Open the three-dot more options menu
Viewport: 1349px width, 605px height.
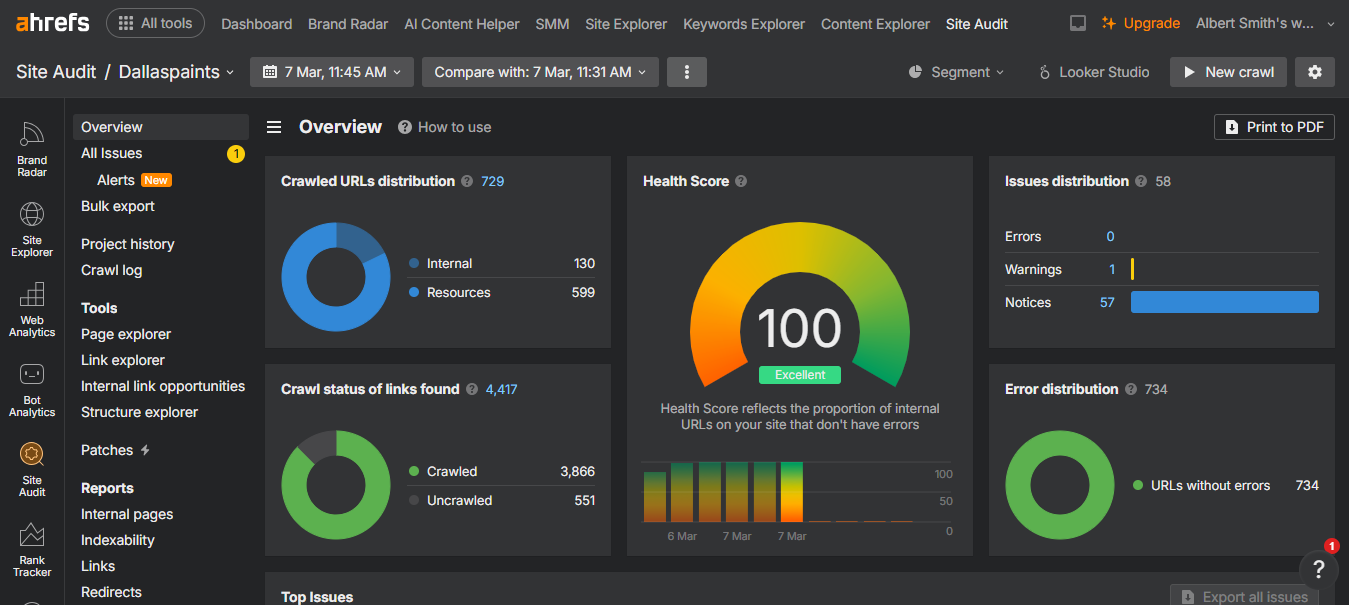pos(687,72)
